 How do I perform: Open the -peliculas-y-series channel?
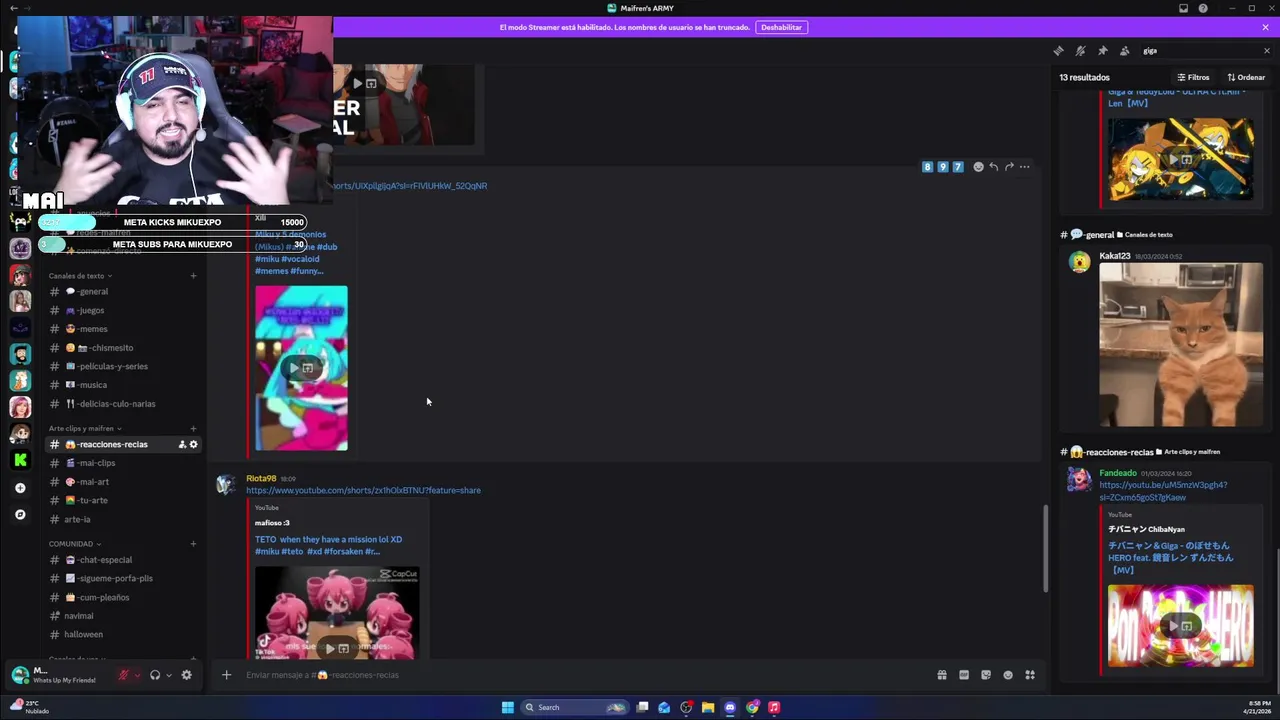[x=124, y=366]
